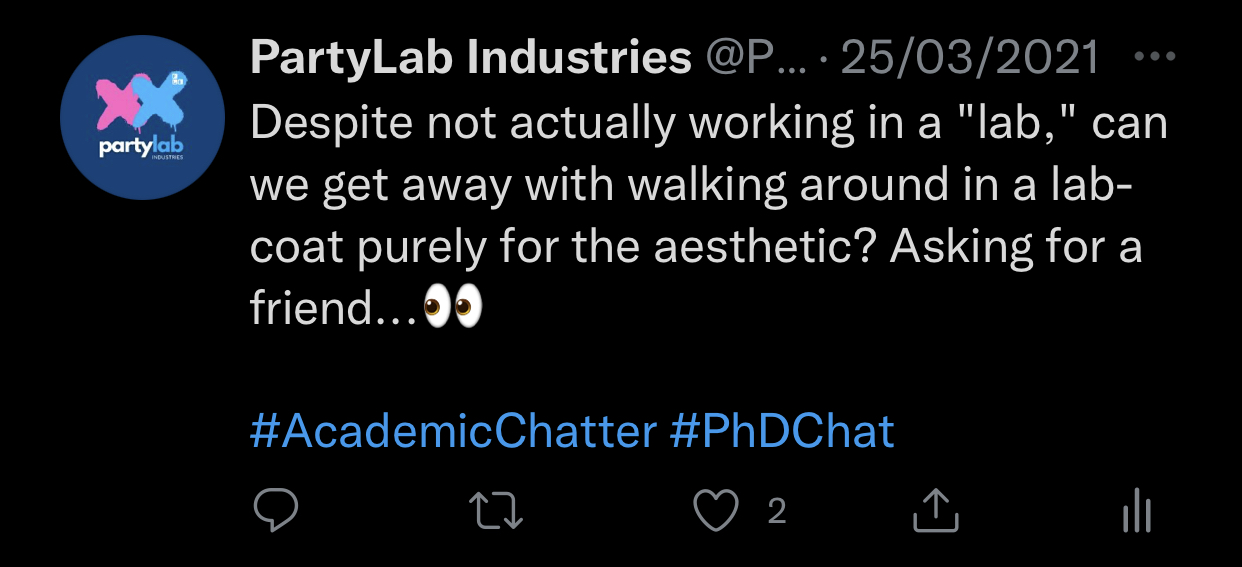This screenshot has width=1242, height=567.
Task: Retweet the PartyLab Industries post
Action: click(497, 512)
